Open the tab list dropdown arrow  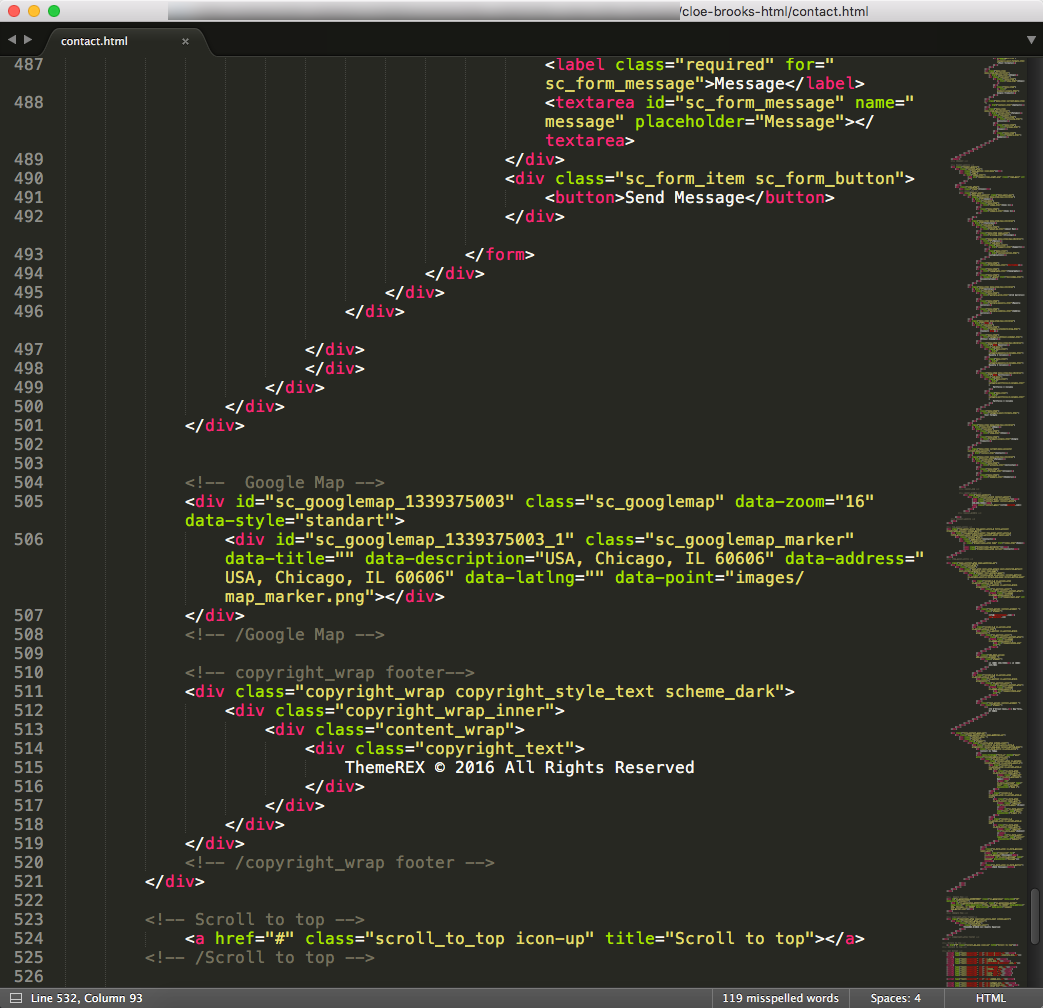pyautogui.click(x=1031, y=40)
